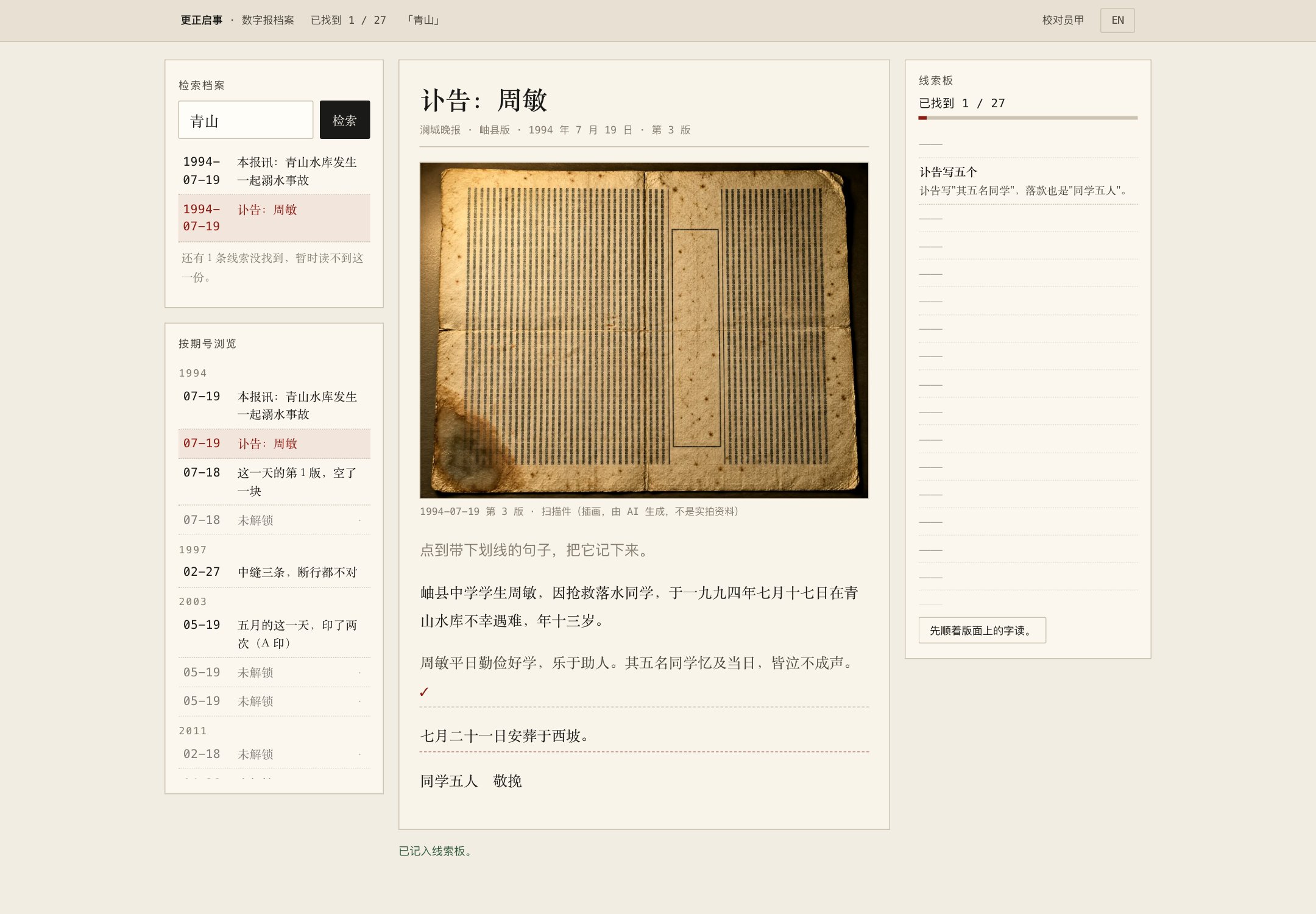Click the 「青山」 keyword in header
Viewport: 1316px width, 914px height.
click(x=424, y=20)
